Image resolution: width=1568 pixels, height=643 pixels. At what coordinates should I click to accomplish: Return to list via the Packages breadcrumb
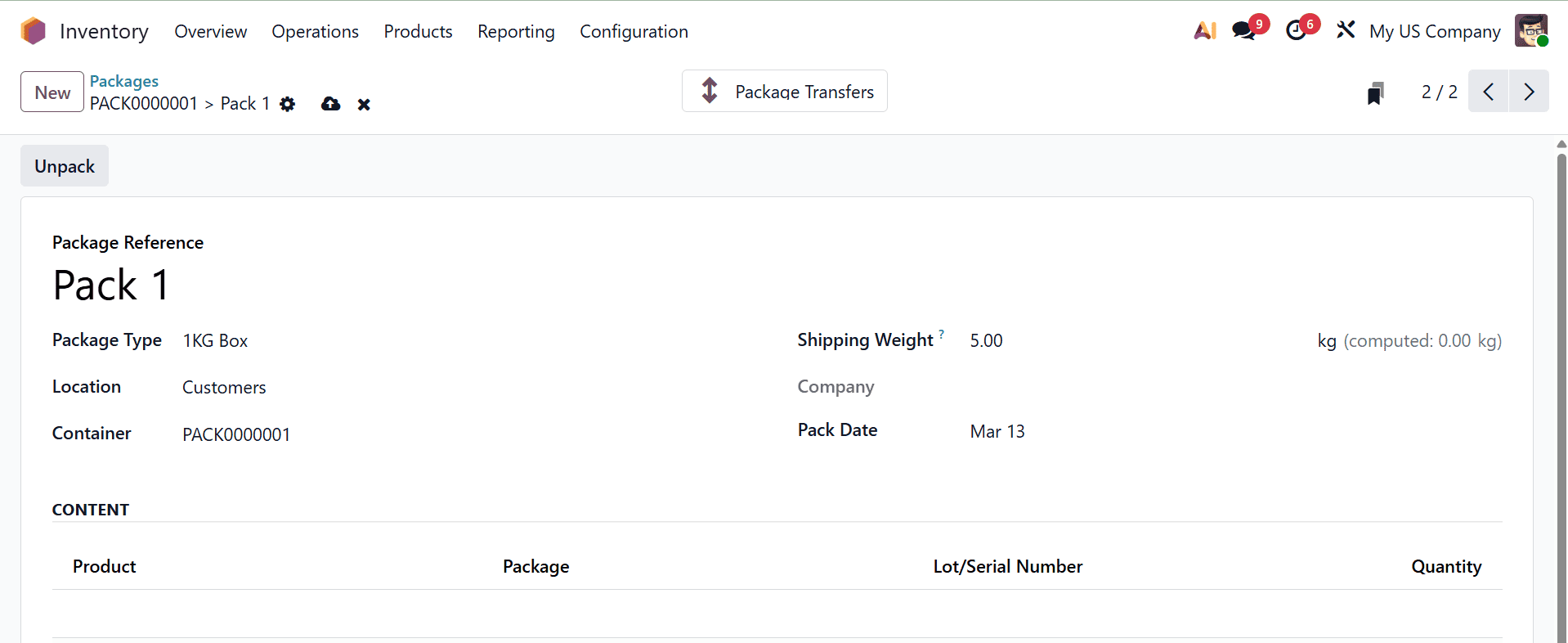123,81
